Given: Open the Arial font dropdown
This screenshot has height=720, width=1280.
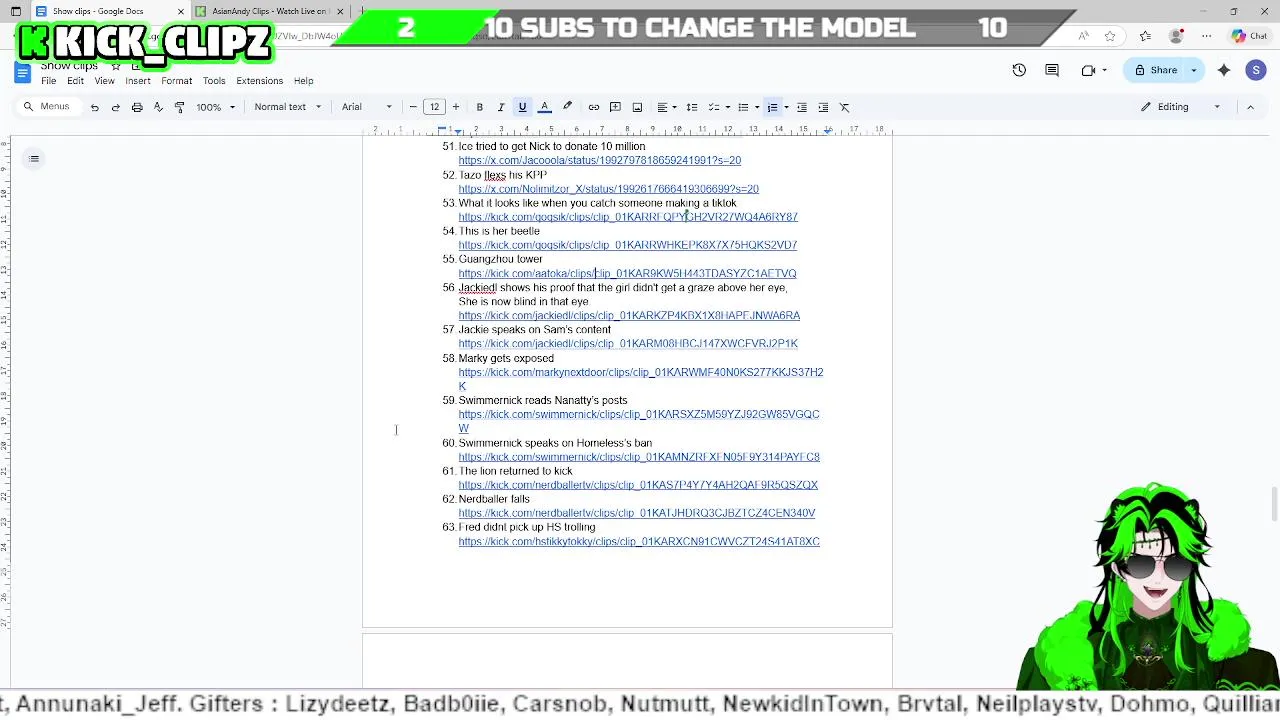Looking at the screenshot, I should tap(367, 107).
